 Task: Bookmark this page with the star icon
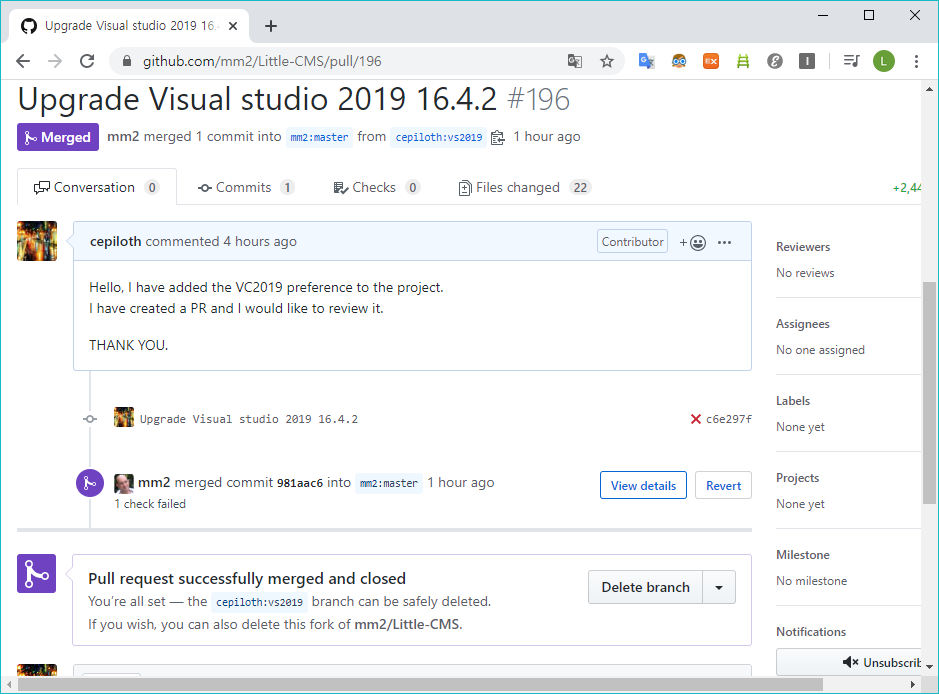[607, 61]
